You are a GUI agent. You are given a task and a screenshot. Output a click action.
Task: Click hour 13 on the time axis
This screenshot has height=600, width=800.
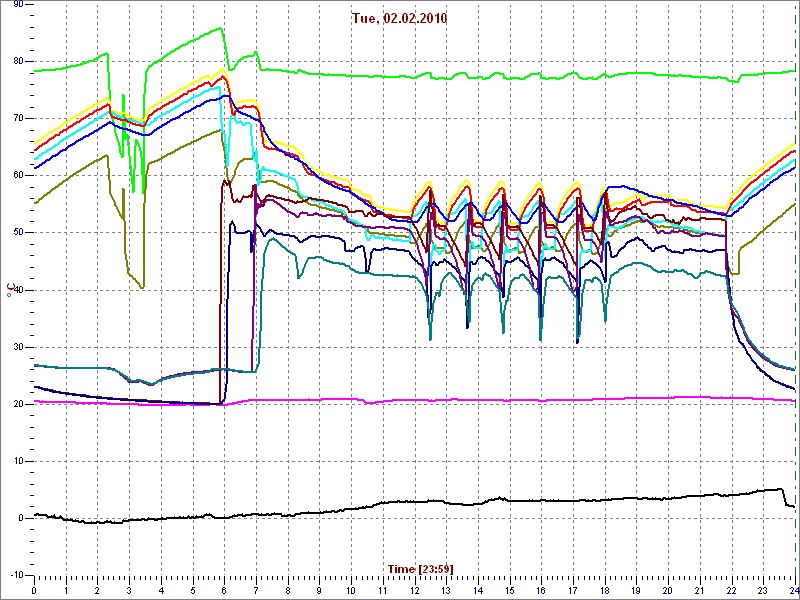coord(446,589)
